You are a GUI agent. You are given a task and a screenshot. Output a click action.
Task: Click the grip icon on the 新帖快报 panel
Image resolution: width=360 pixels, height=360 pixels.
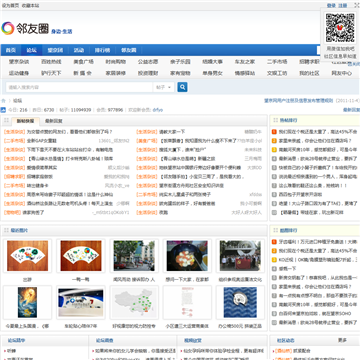pyautogui.click(x=6, y=120)
